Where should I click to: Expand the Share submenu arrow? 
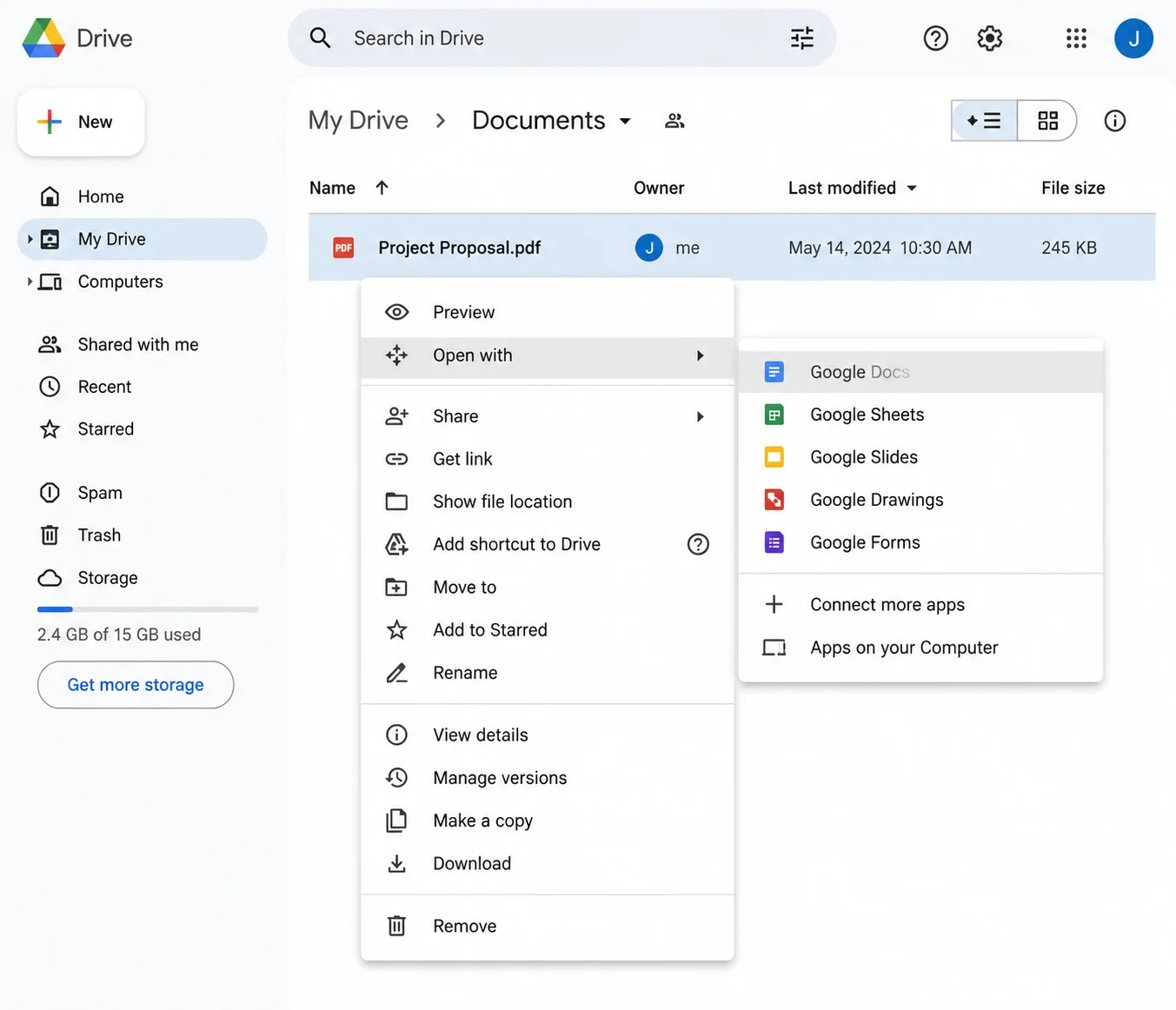pyautogui.click(x=701, y=416)
